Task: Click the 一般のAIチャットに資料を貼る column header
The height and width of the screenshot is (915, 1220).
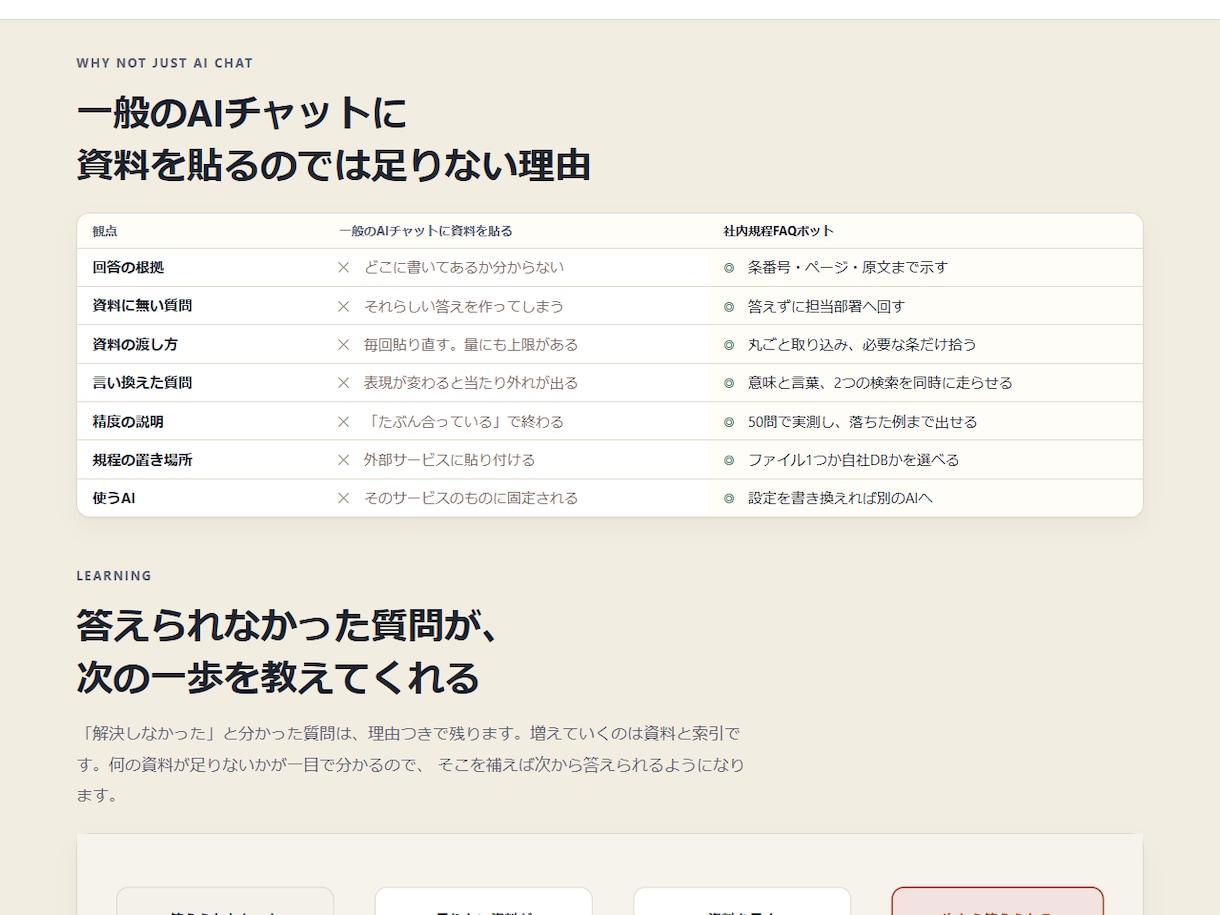Action: pos(425,231)
